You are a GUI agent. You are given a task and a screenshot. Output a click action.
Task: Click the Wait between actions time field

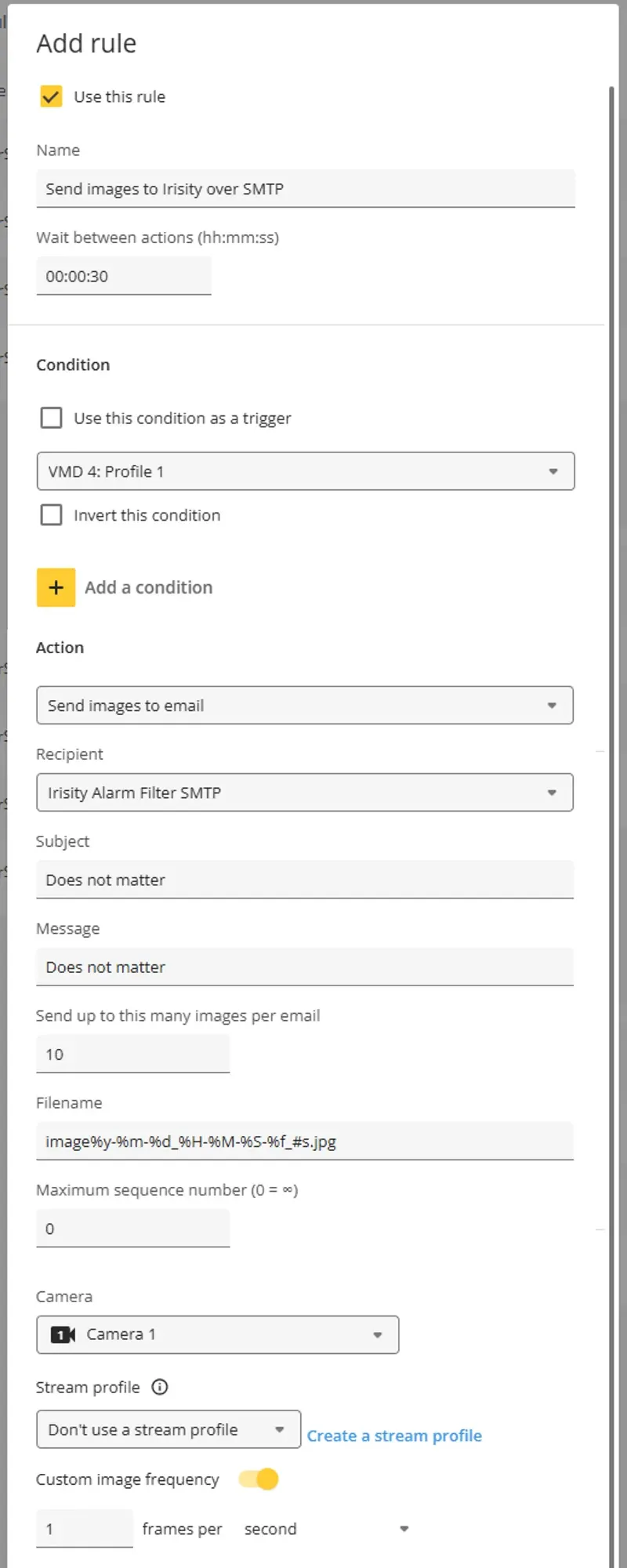124,276
